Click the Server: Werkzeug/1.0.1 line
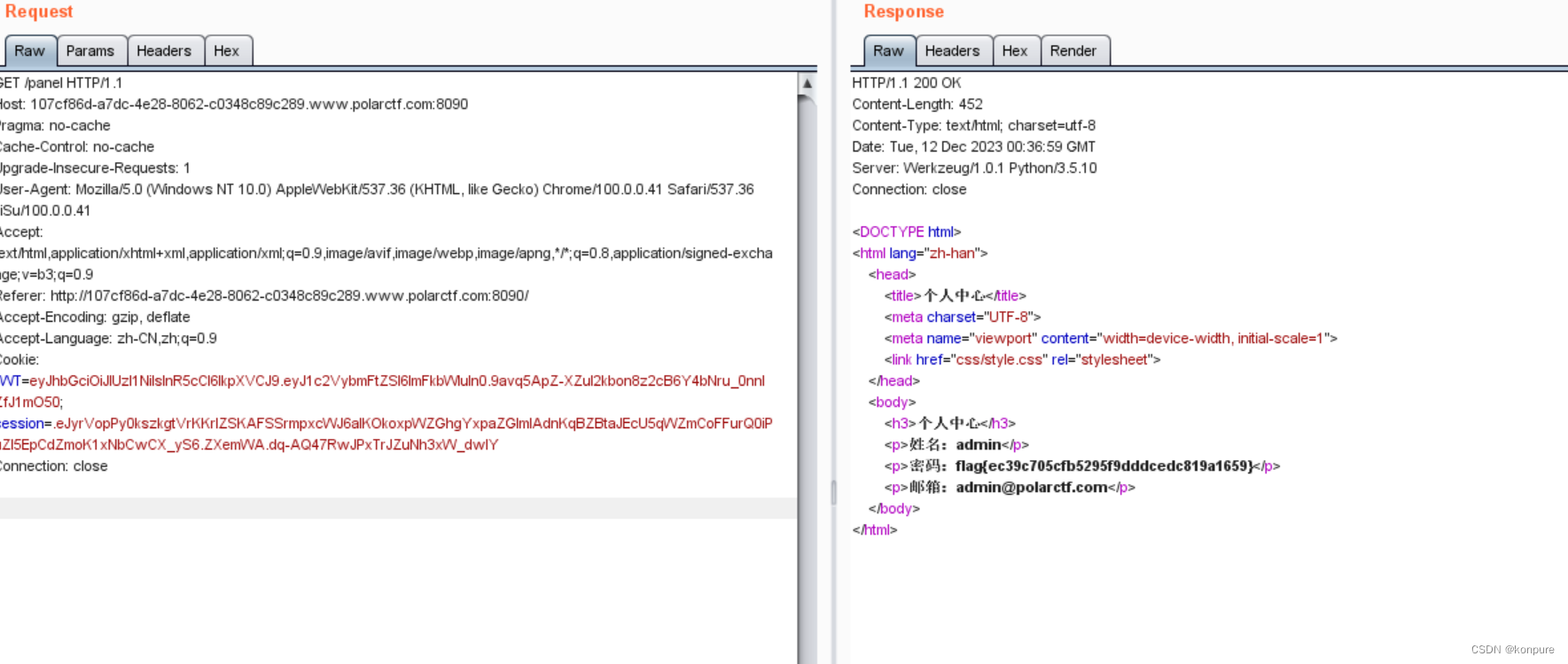Screen dimensions: 1568x664 pos(975,168)
